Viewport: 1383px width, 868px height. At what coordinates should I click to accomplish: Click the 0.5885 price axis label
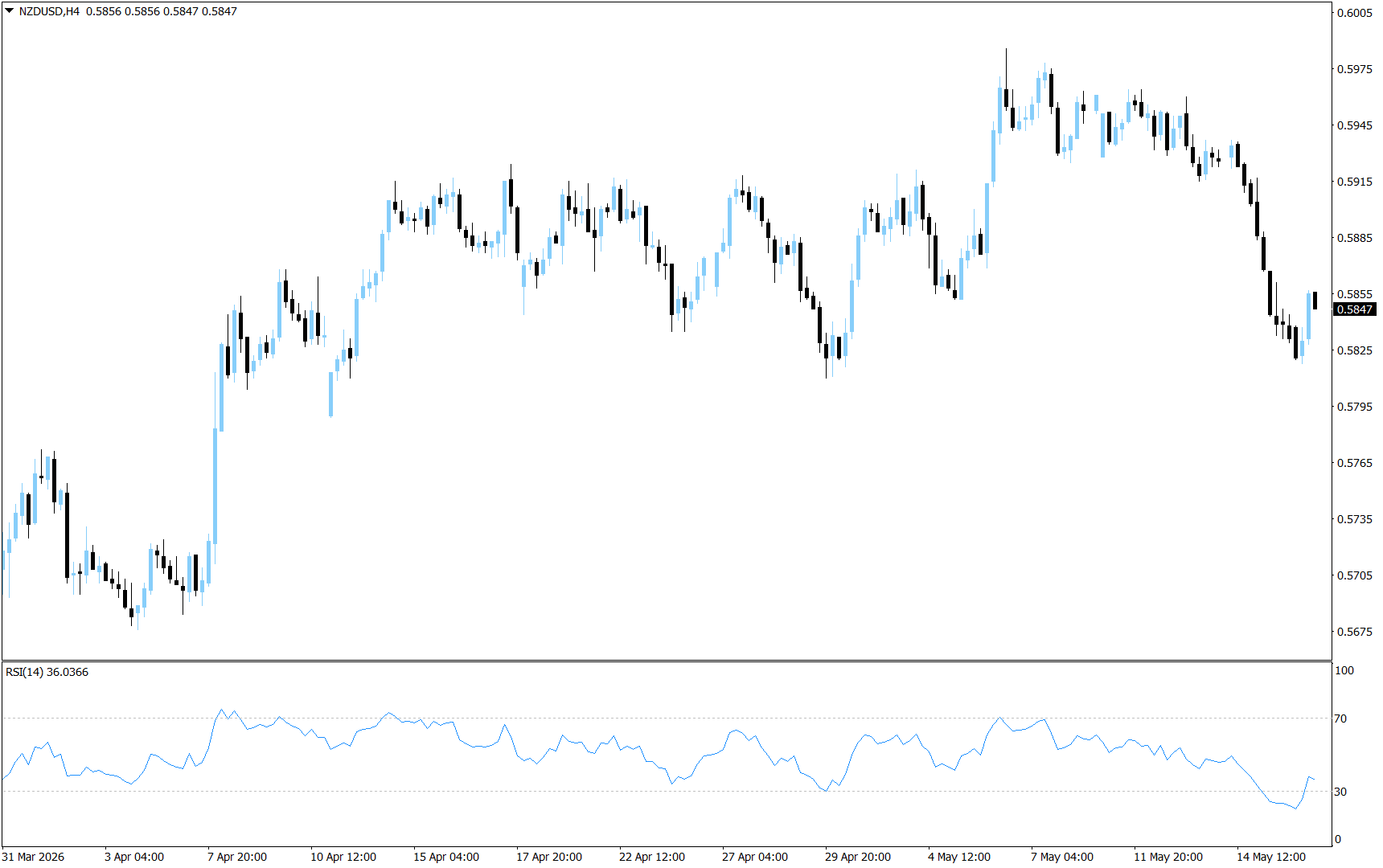1355,238
